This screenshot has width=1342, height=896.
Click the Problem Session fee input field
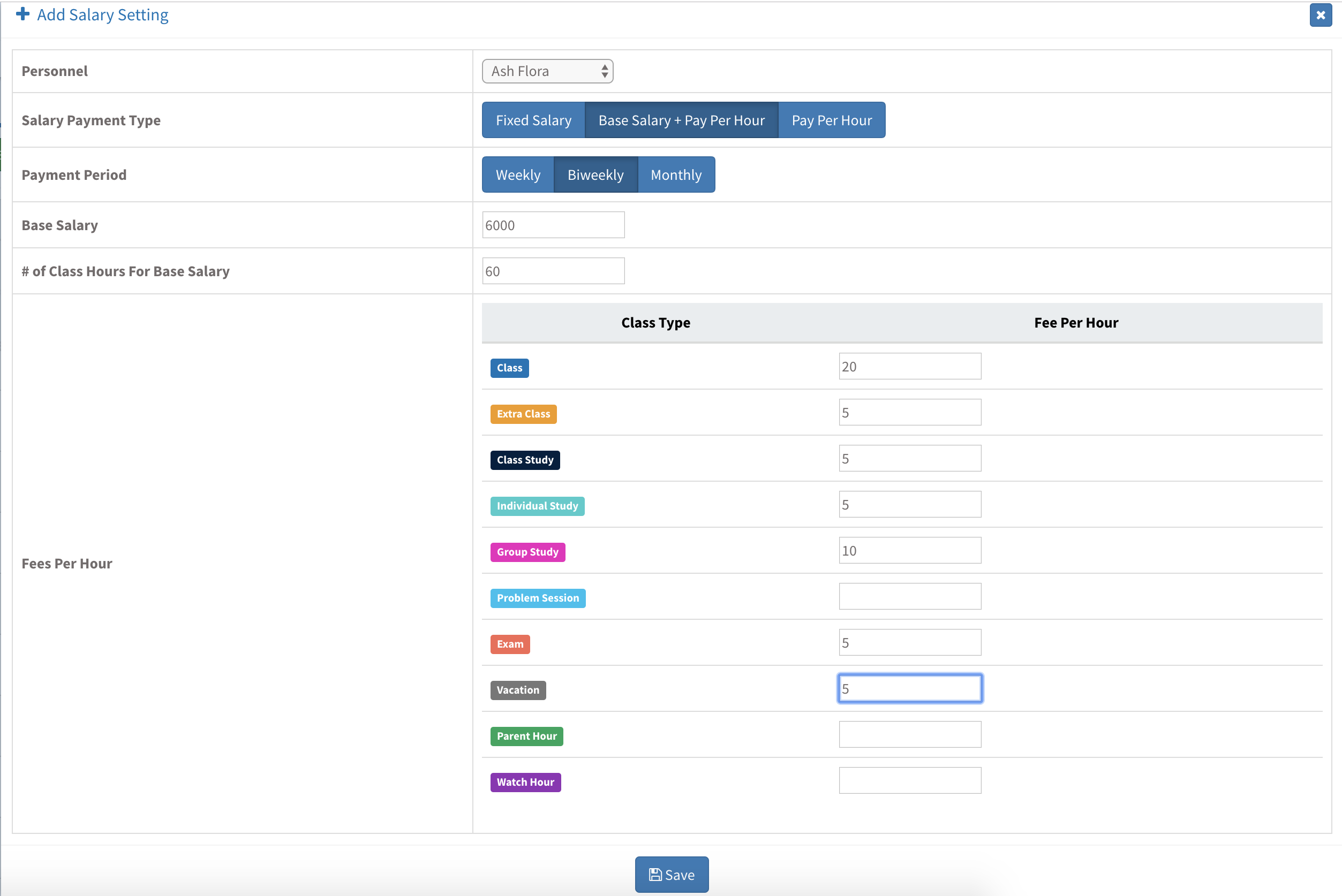tap(909, 597)
